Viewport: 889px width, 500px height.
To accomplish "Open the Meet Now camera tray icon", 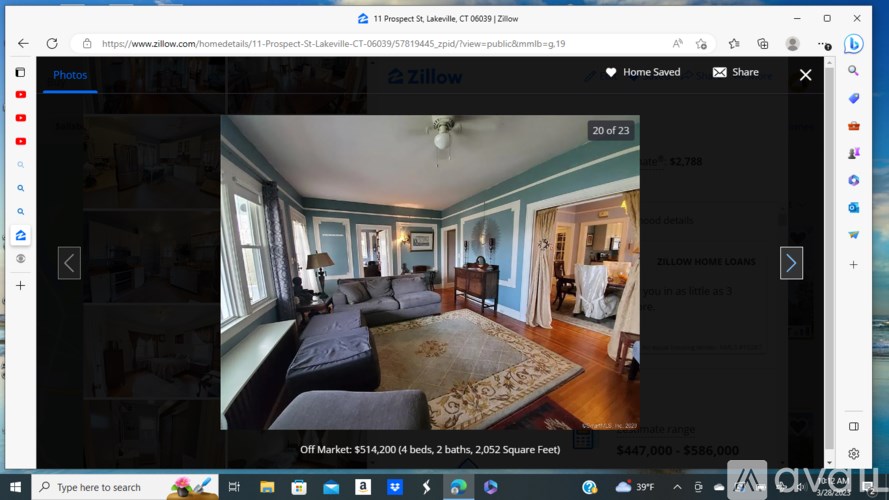I will [x=698, y=487].
